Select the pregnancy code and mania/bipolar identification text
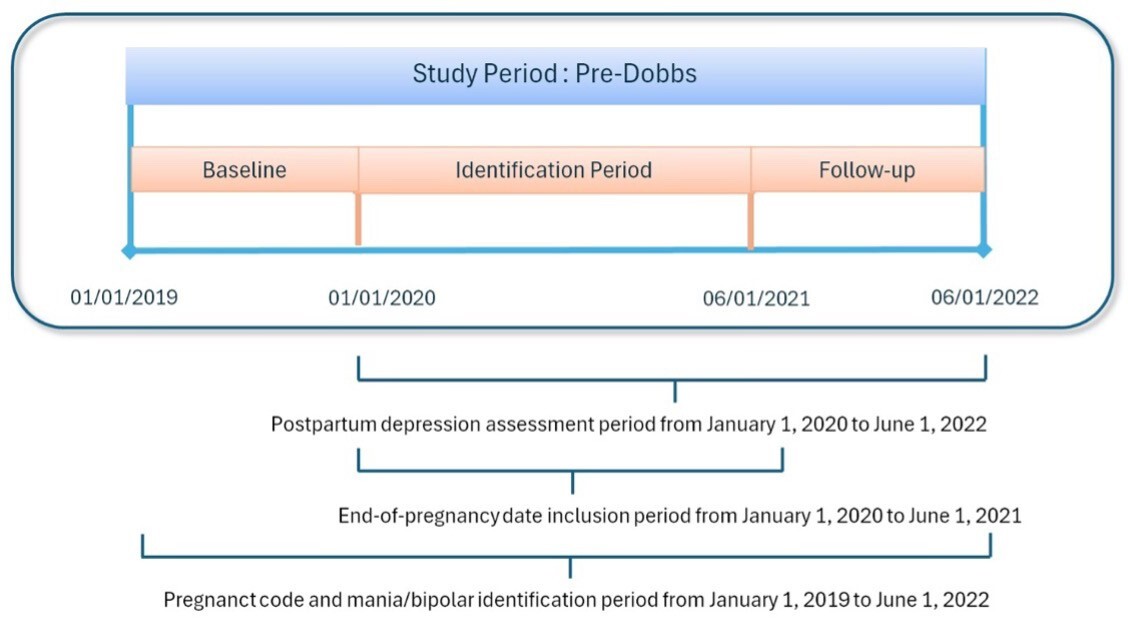Viewport: 1128px width, 618px height. point(576,600)
